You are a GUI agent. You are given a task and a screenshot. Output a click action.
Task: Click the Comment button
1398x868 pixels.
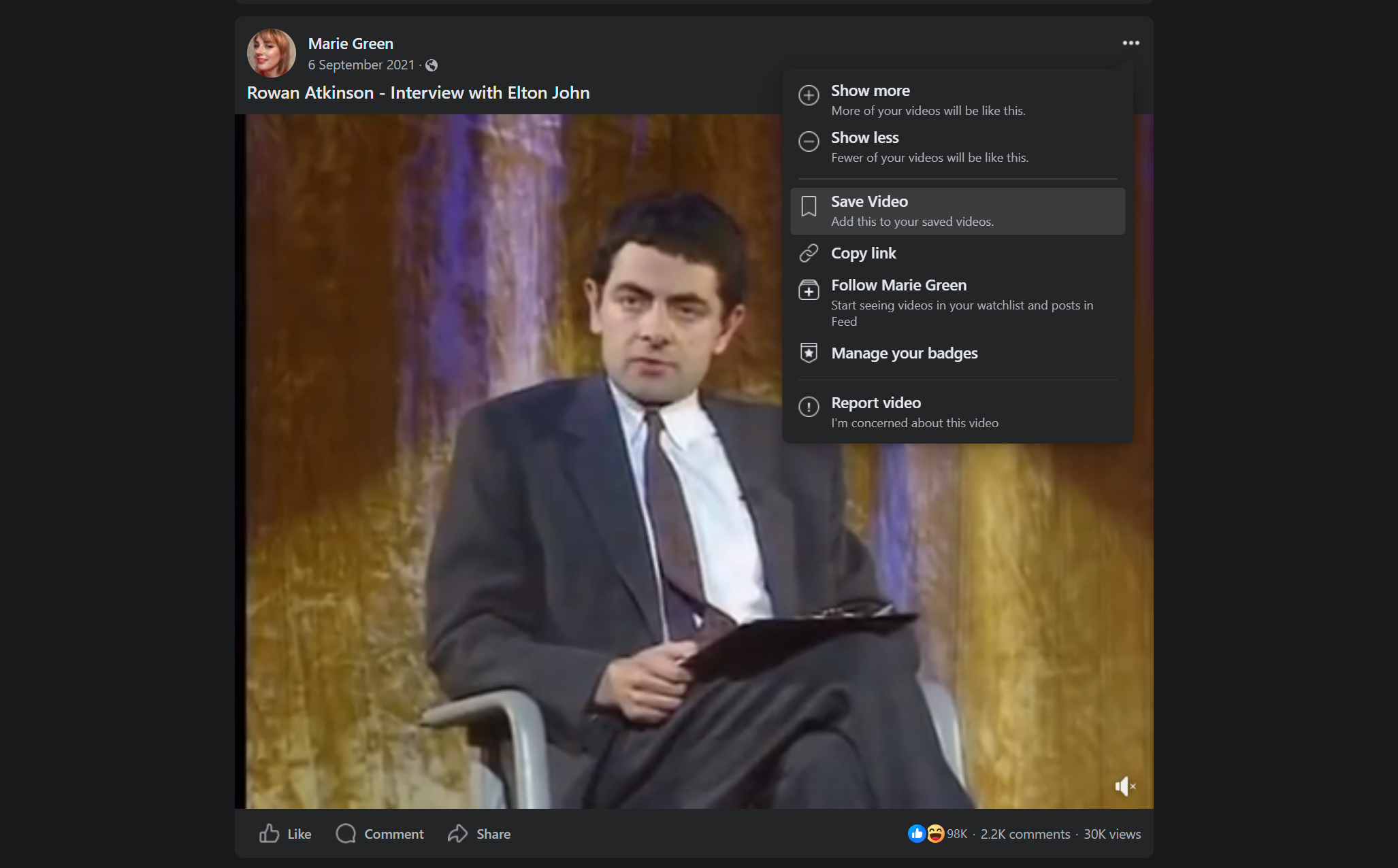[x=380, y=834]
